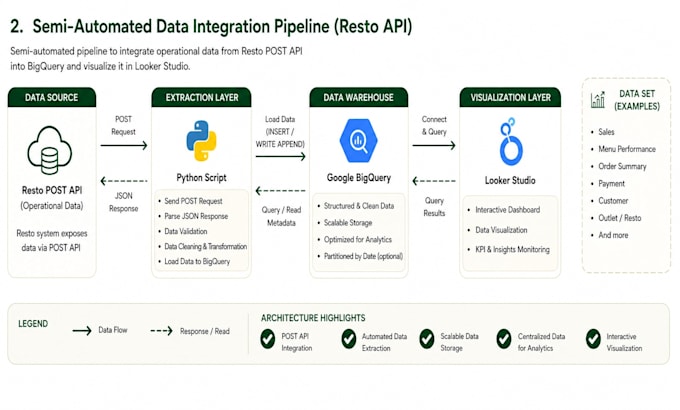Click the Looker Studio logo icon
The height and width of the screenshot is (410, 680).
[510, 141]
